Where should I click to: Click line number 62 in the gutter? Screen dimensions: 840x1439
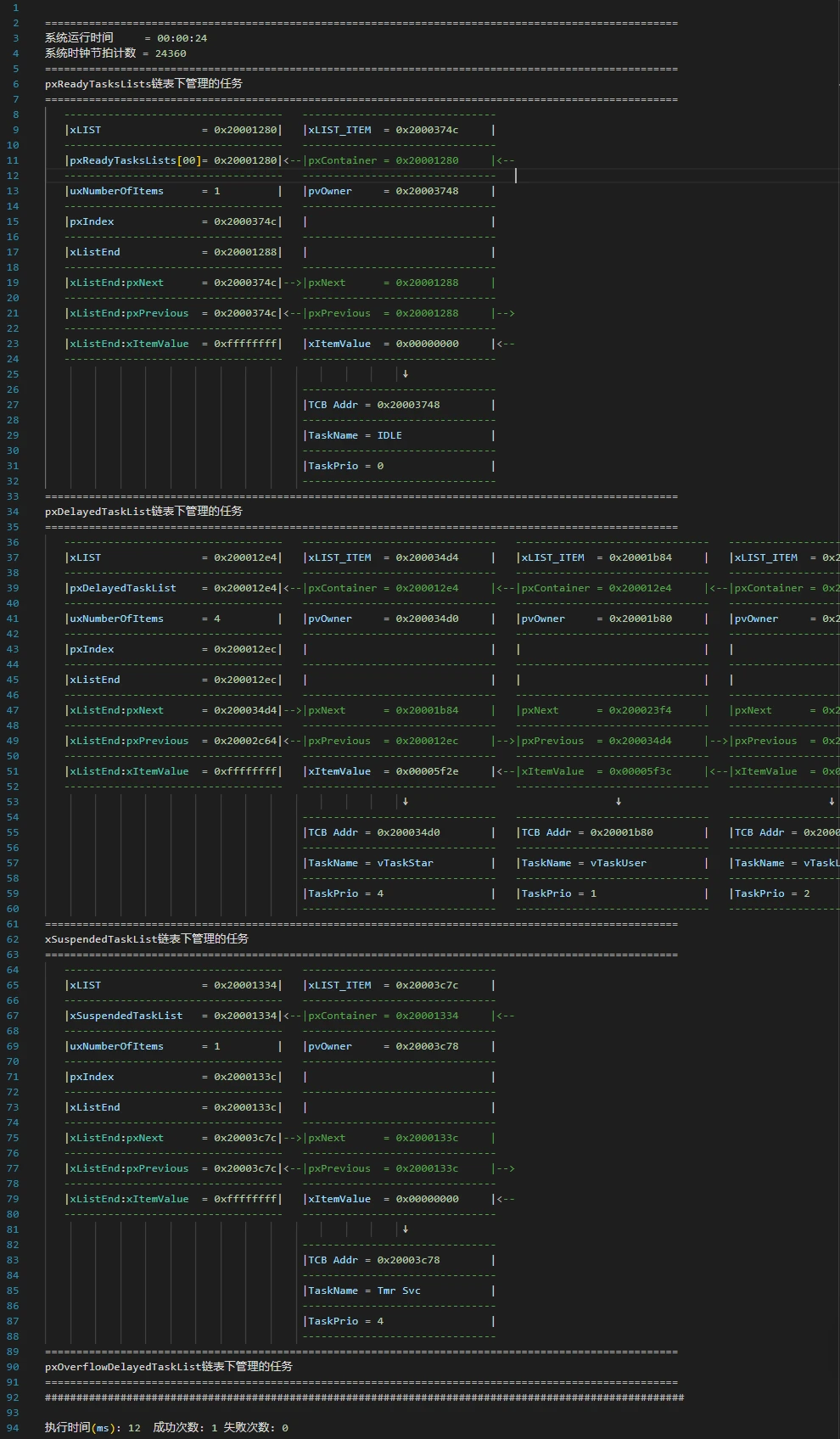(x=12, y=939)
